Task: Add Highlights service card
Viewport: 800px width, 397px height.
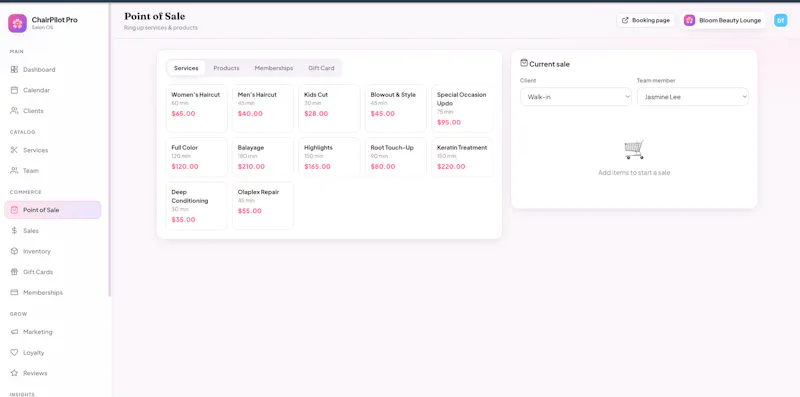Action: [x=329, y=157]
